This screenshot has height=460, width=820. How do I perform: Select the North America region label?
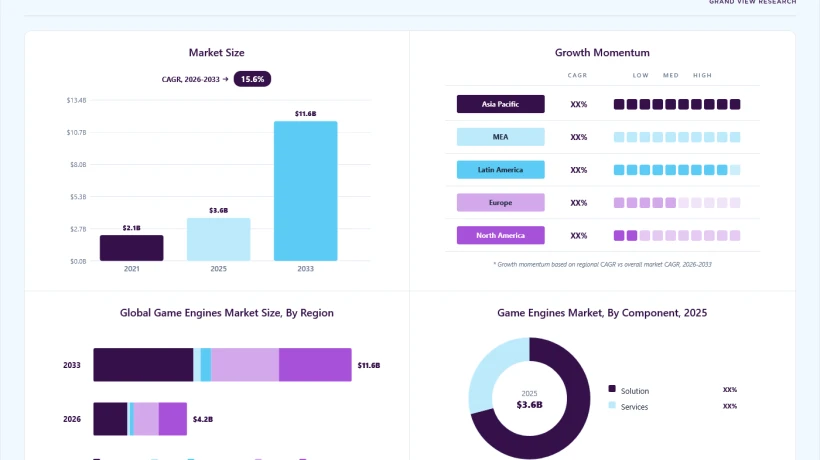tap(500, 235)
